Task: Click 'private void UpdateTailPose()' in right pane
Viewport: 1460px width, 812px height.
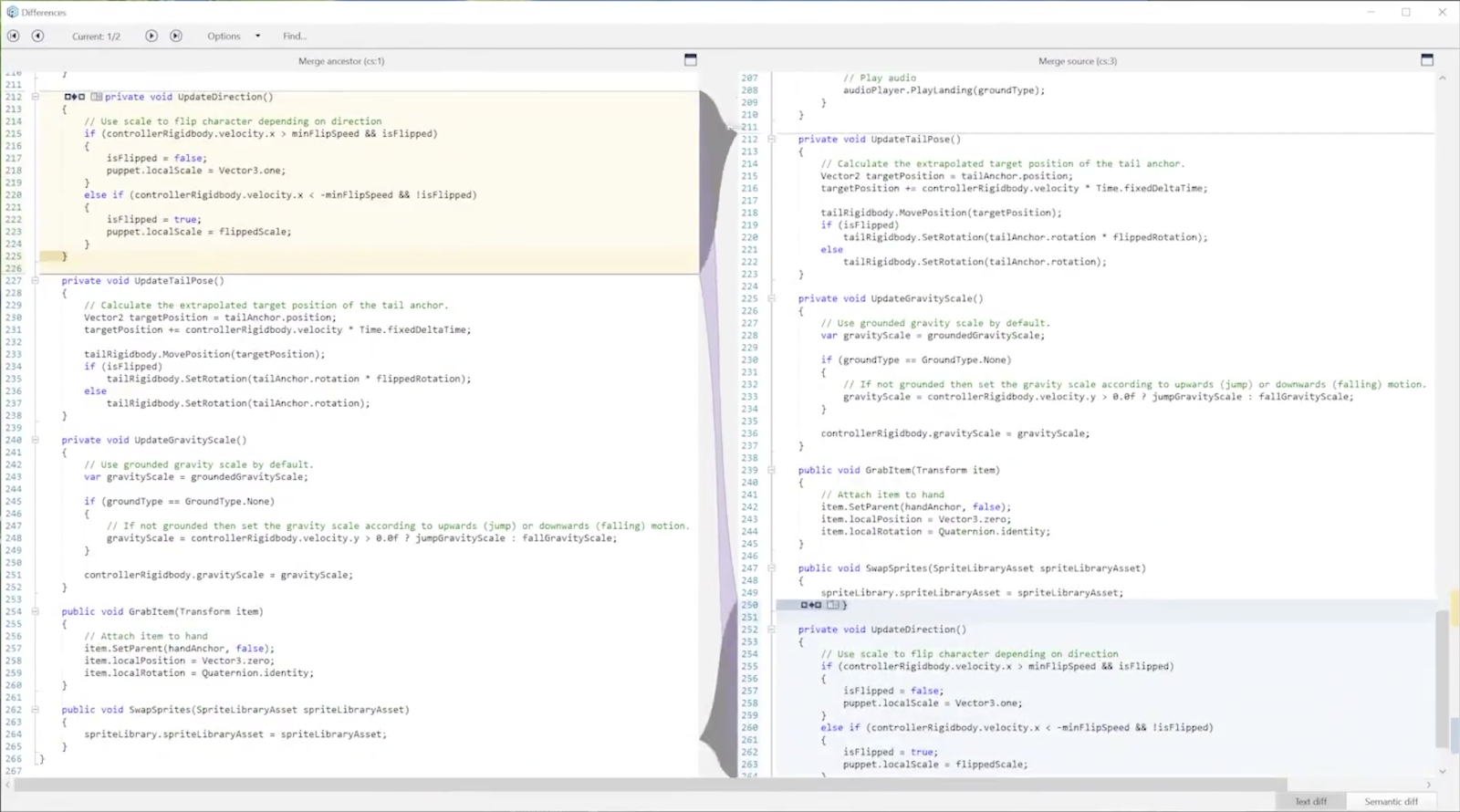Action: point(879,140)
